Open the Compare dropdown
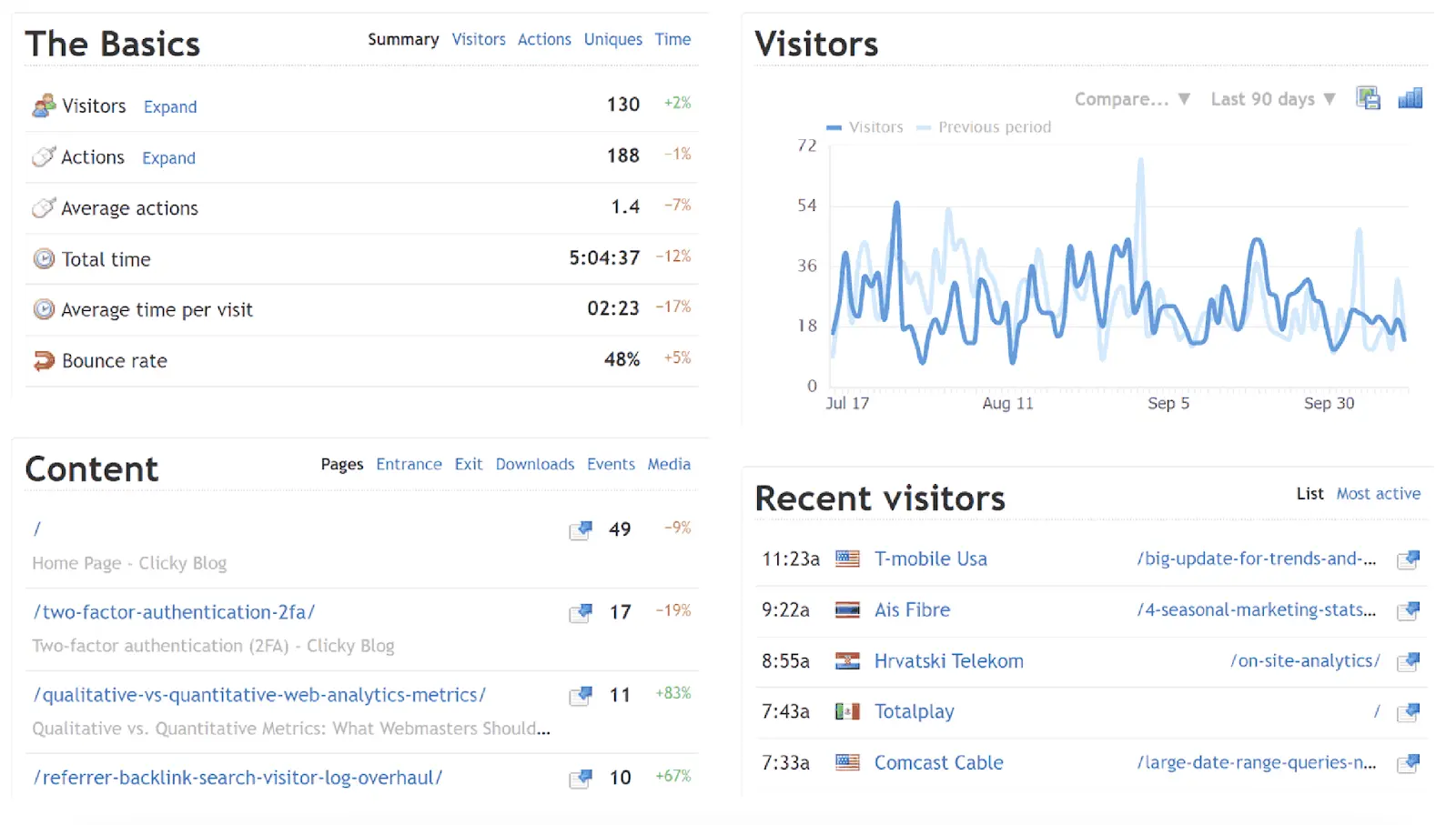This screenshot has width=1456, height=825. 1132,99
